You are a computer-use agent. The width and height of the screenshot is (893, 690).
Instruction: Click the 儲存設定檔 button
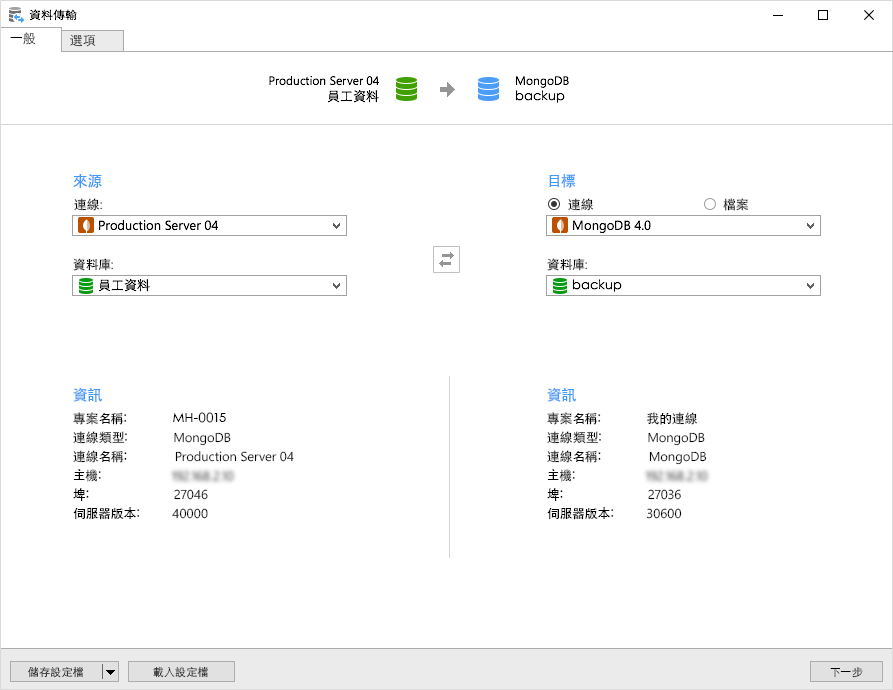tap(57, 671)
